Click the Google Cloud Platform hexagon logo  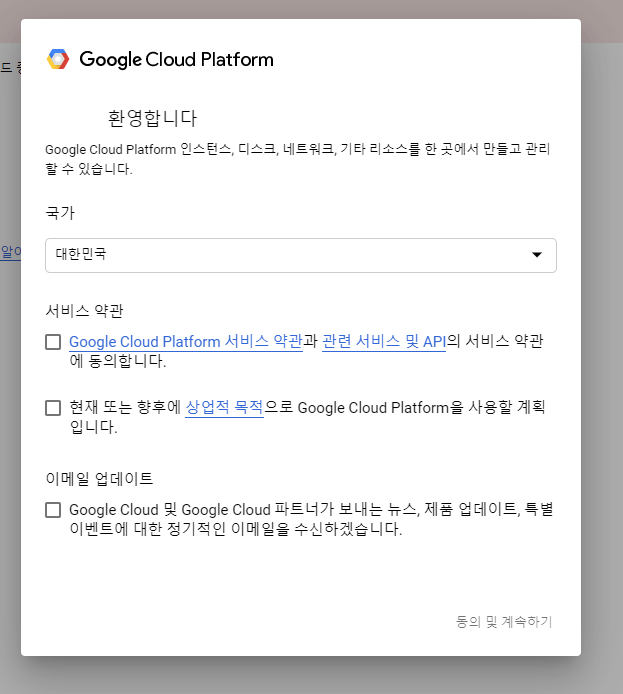coord(58,59)
